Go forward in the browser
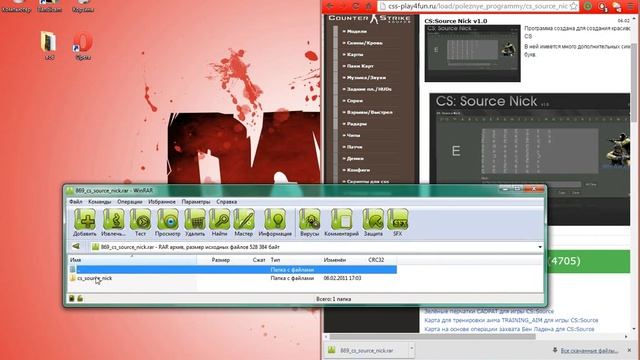 [343, 6]
